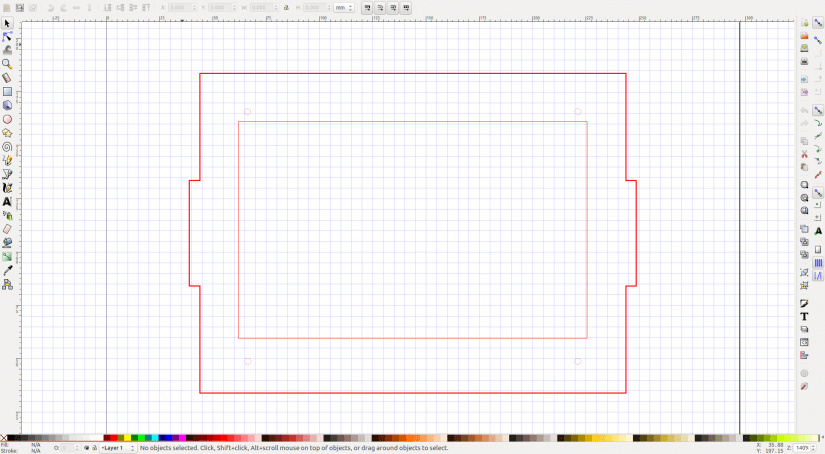Open Fill and Stroke dialog icon
Image resolution: width=825 pixels, height=454 pixels.
(804, 304)
